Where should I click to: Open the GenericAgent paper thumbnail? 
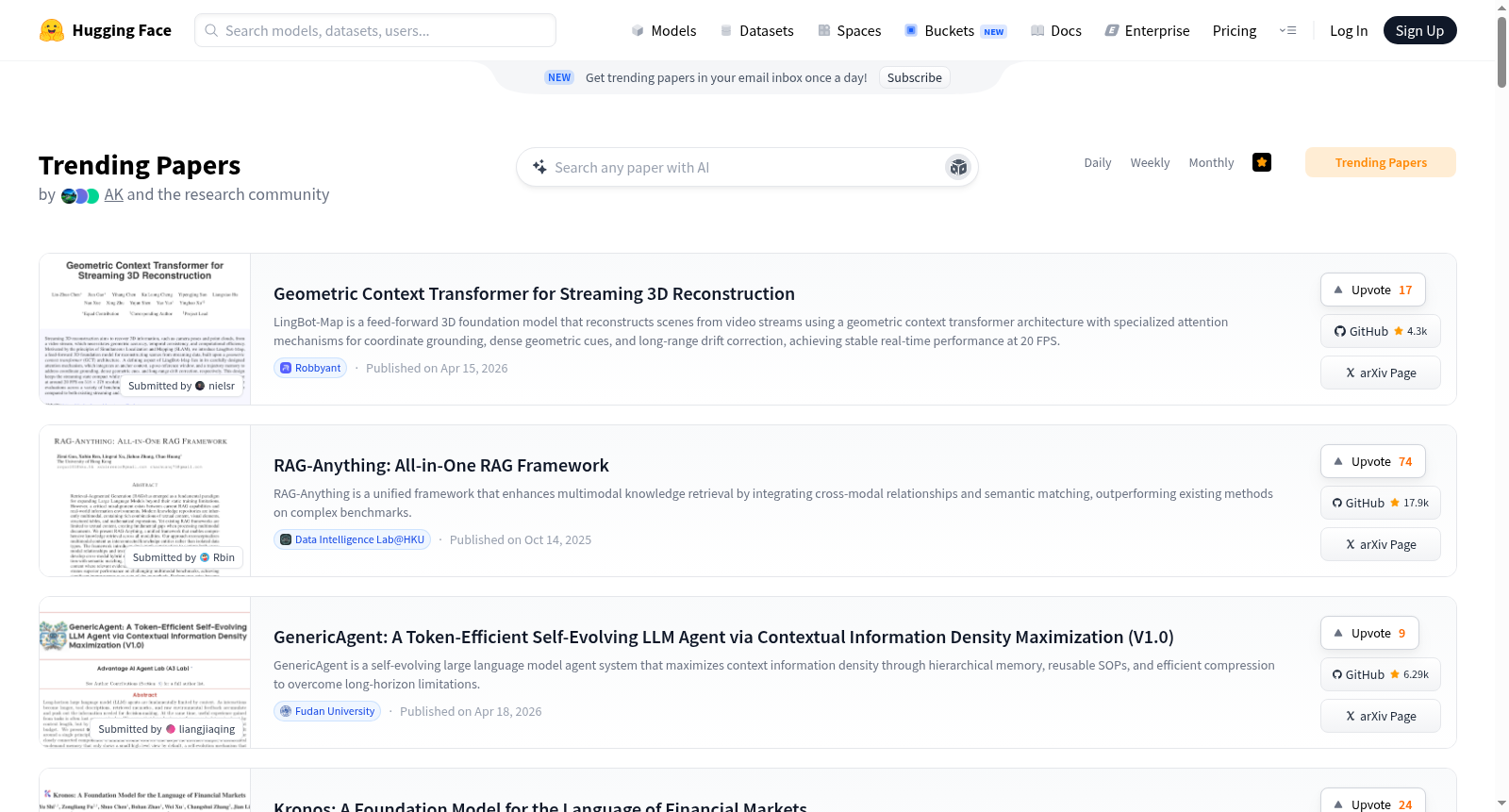point(145,672)
